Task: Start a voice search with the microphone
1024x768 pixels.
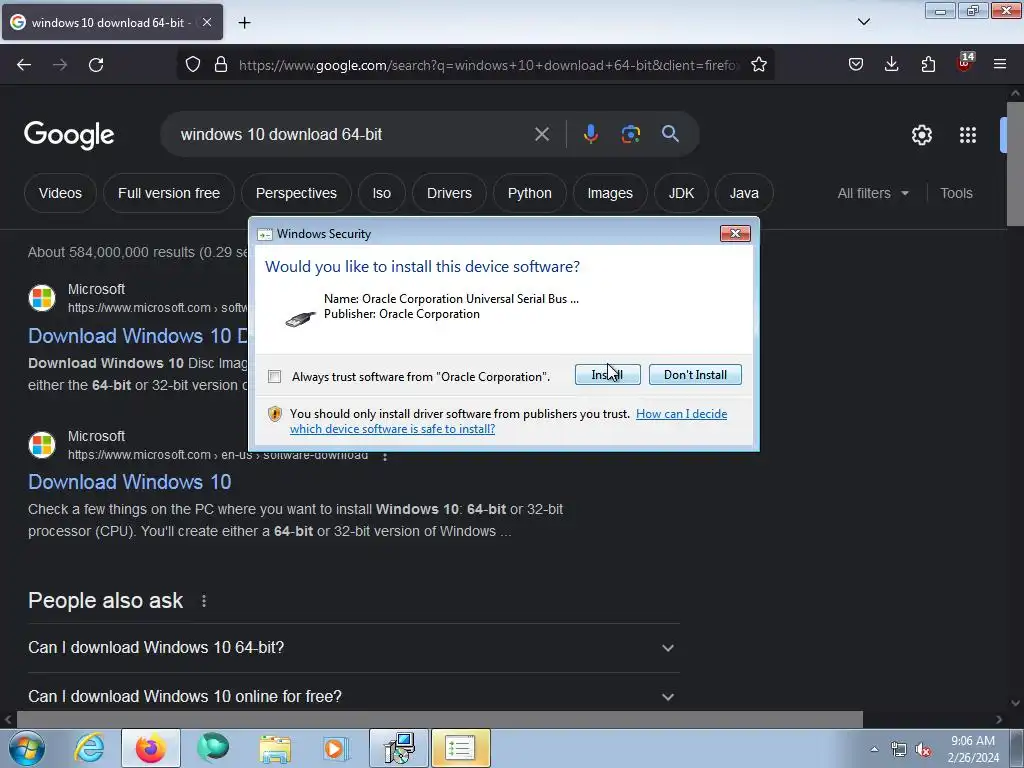Action: tap(590, 135)
